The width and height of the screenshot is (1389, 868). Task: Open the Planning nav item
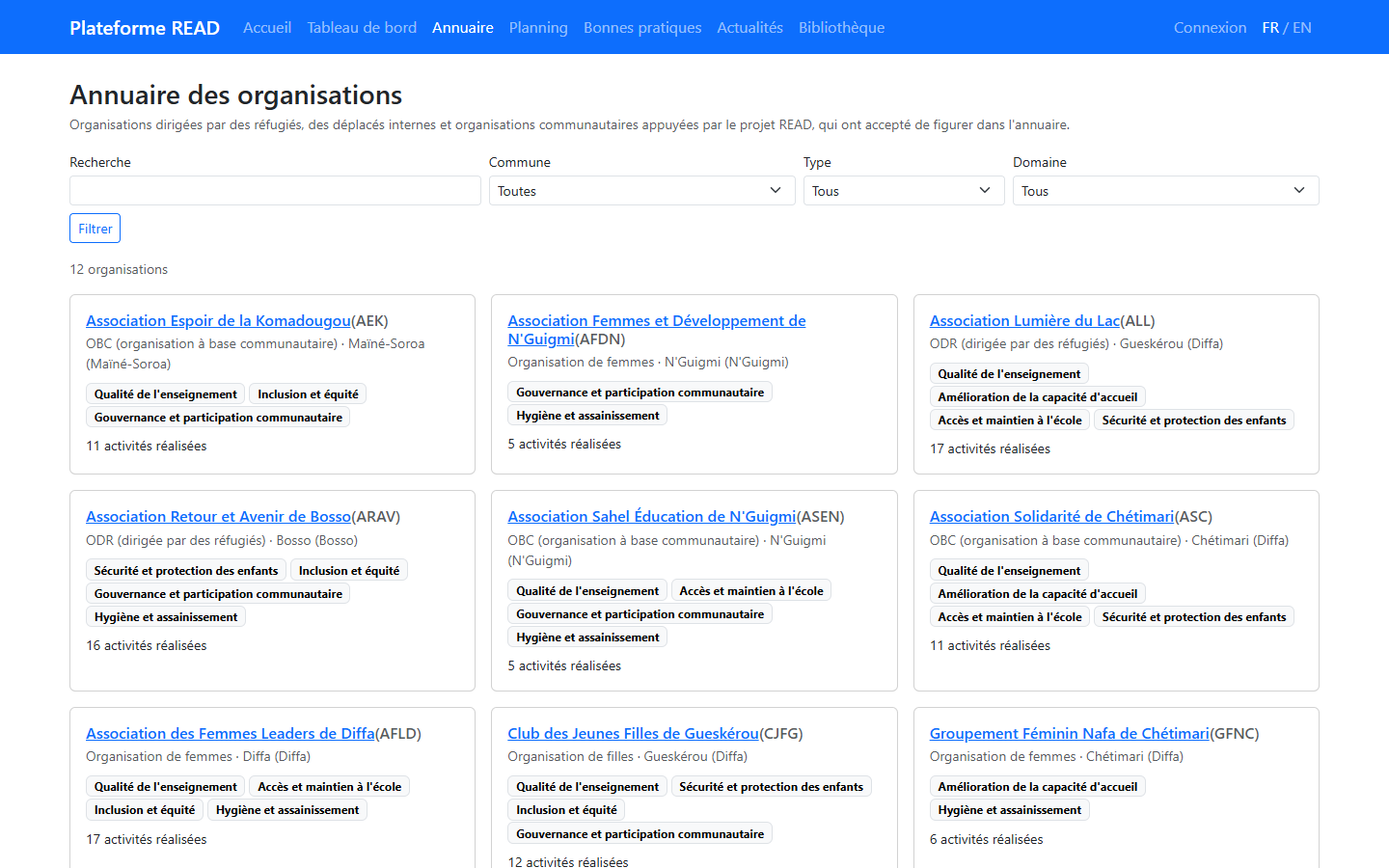[538, 27]
